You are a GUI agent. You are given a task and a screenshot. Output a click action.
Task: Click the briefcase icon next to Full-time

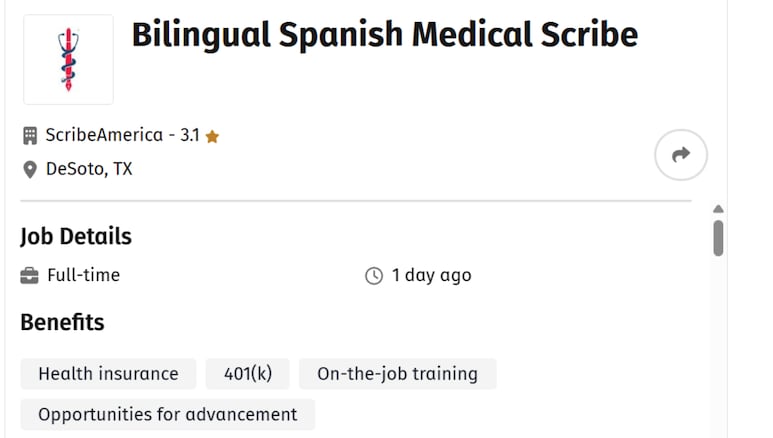tap(30, 276)
